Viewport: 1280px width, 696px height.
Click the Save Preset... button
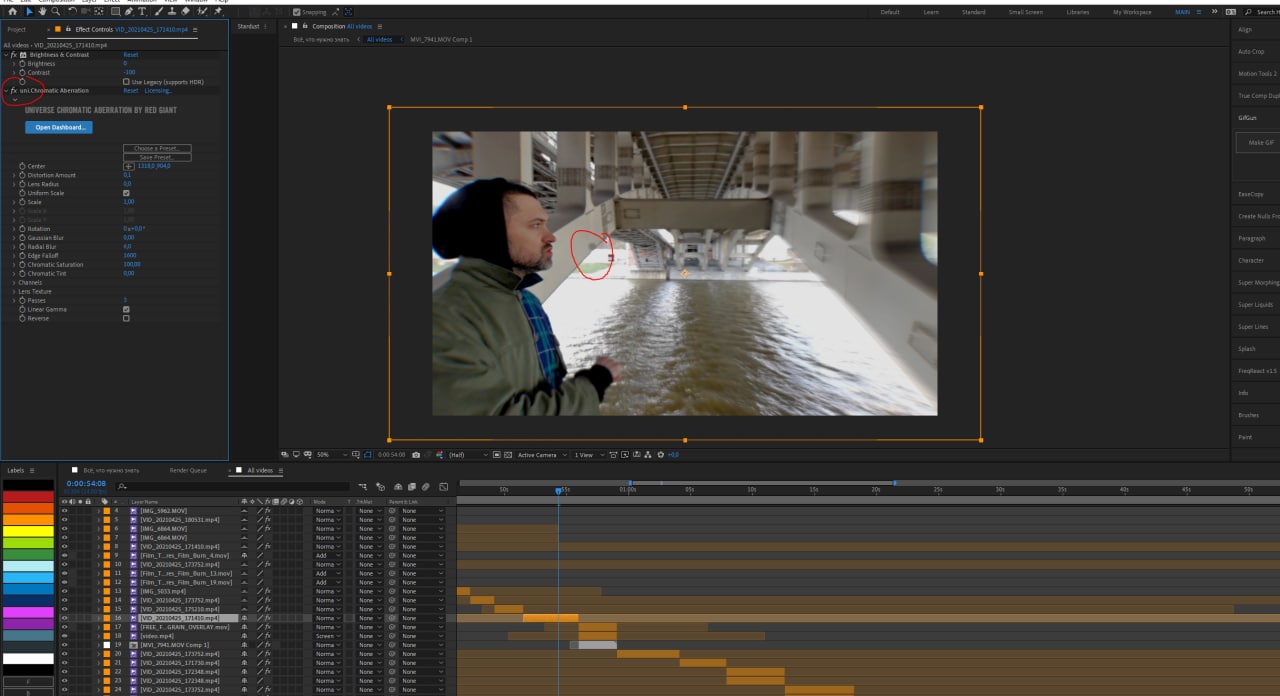click(x=157, y=157)
